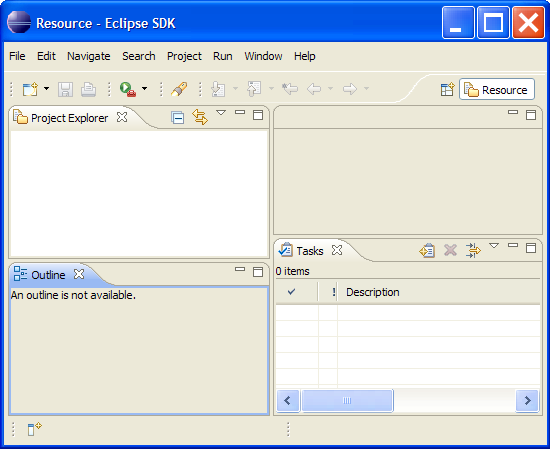Click the Description column header
Screen dimensions: 550x449
(x=439, y=292)
